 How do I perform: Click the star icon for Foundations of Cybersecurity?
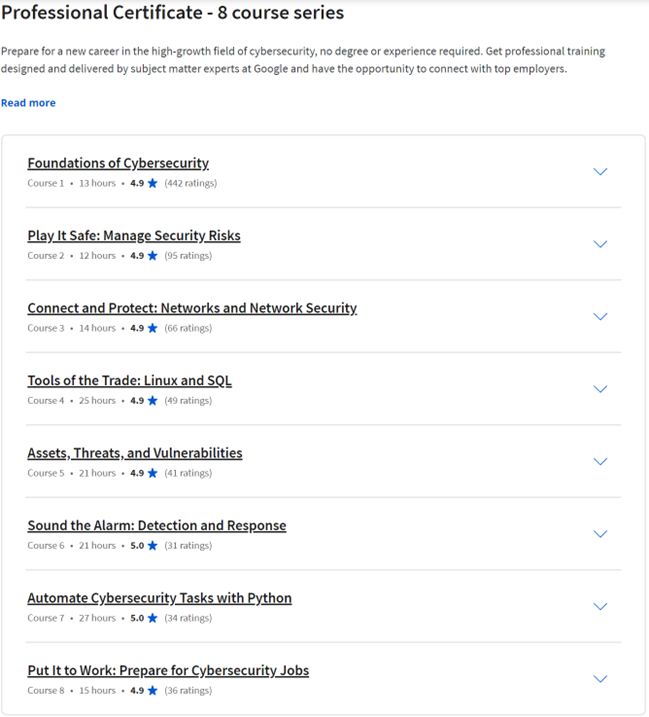[153, 183]
